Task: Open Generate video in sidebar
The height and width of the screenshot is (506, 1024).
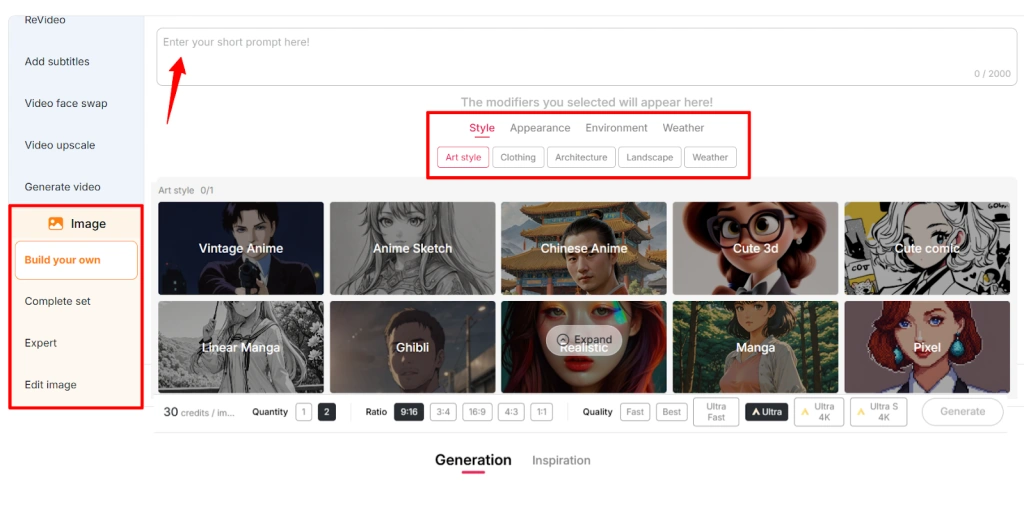Action: (63, 187)
